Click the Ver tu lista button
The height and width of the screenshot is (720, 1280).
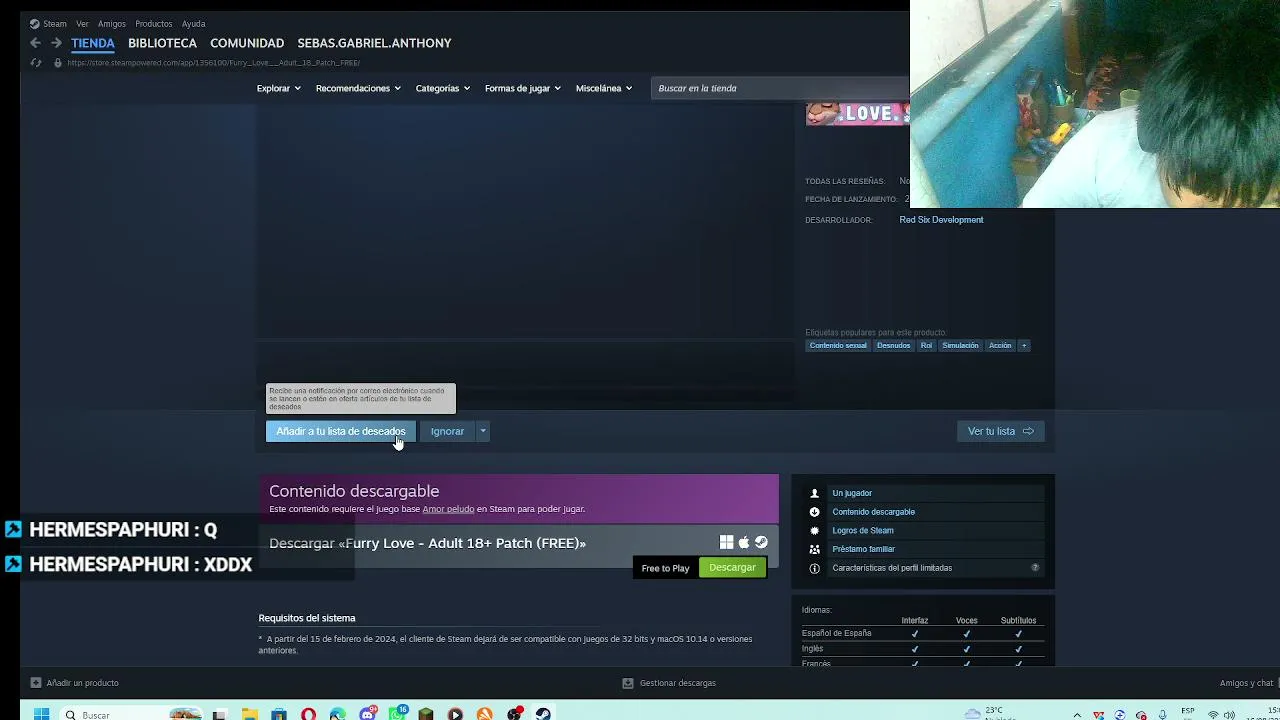(x=1000, y=431)
